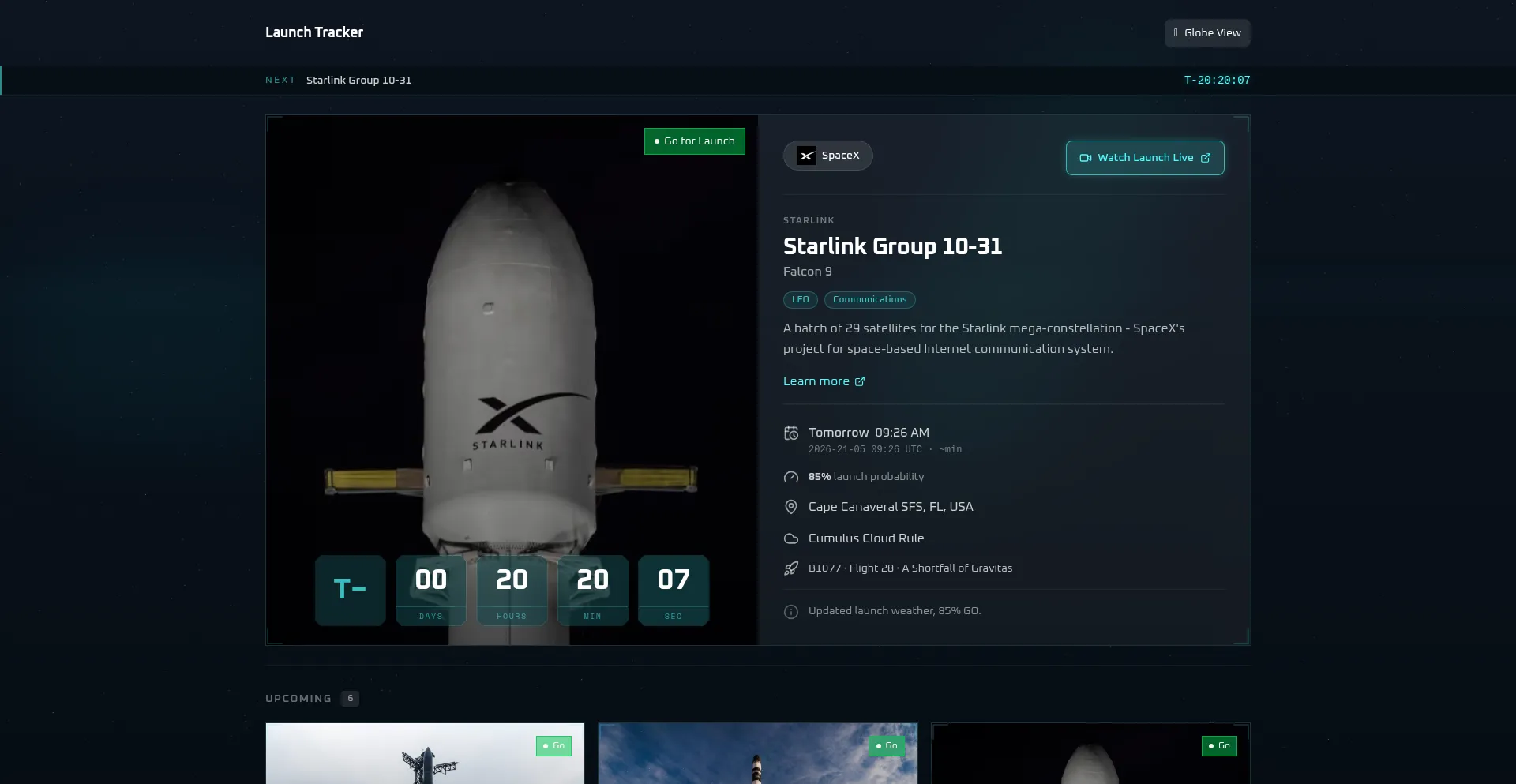Screen dimensions: 1516x784
Task: Open the second upcoming launch card with cloudy sky
Action: (758, 753)
